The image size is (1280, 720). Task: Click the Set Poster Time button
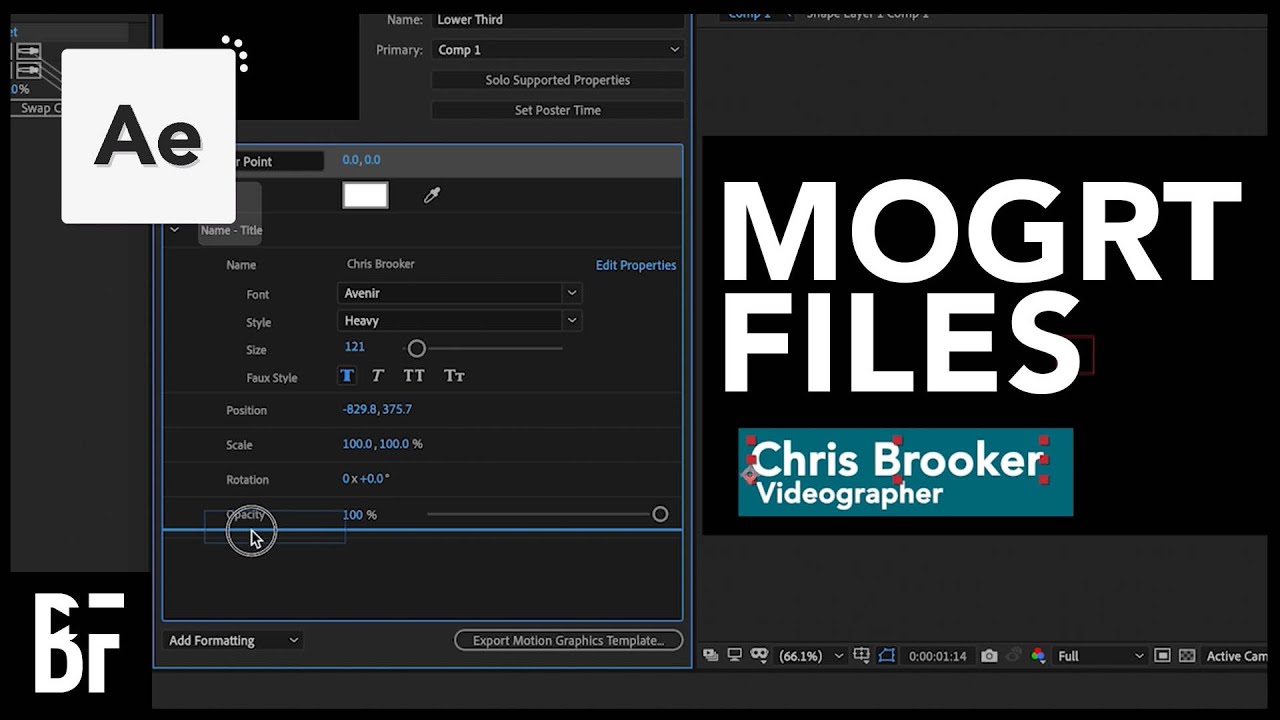(x=558, y=110)
